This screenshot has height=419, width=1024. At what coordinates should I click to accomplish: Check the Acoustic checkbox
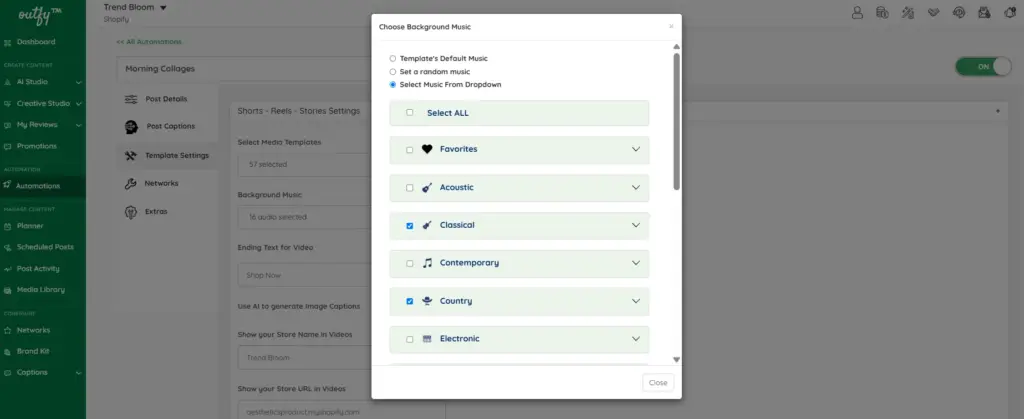(409, 188)
